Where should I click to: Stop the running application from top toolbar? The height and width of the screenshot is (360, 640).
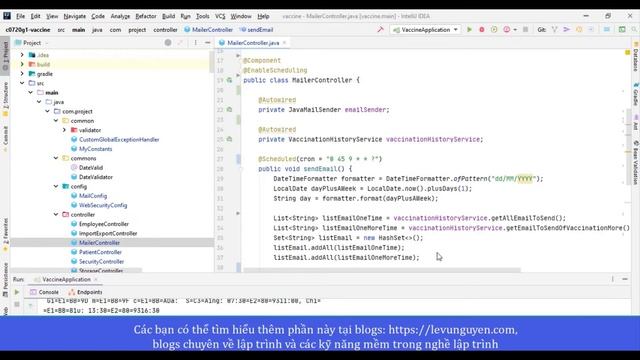coord(525,29)
